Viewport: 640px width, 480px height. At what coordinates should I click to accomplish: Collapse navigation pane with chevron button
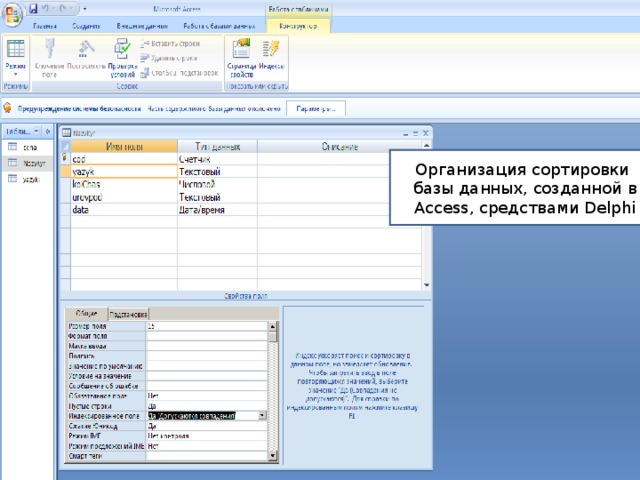click(48, 131)
